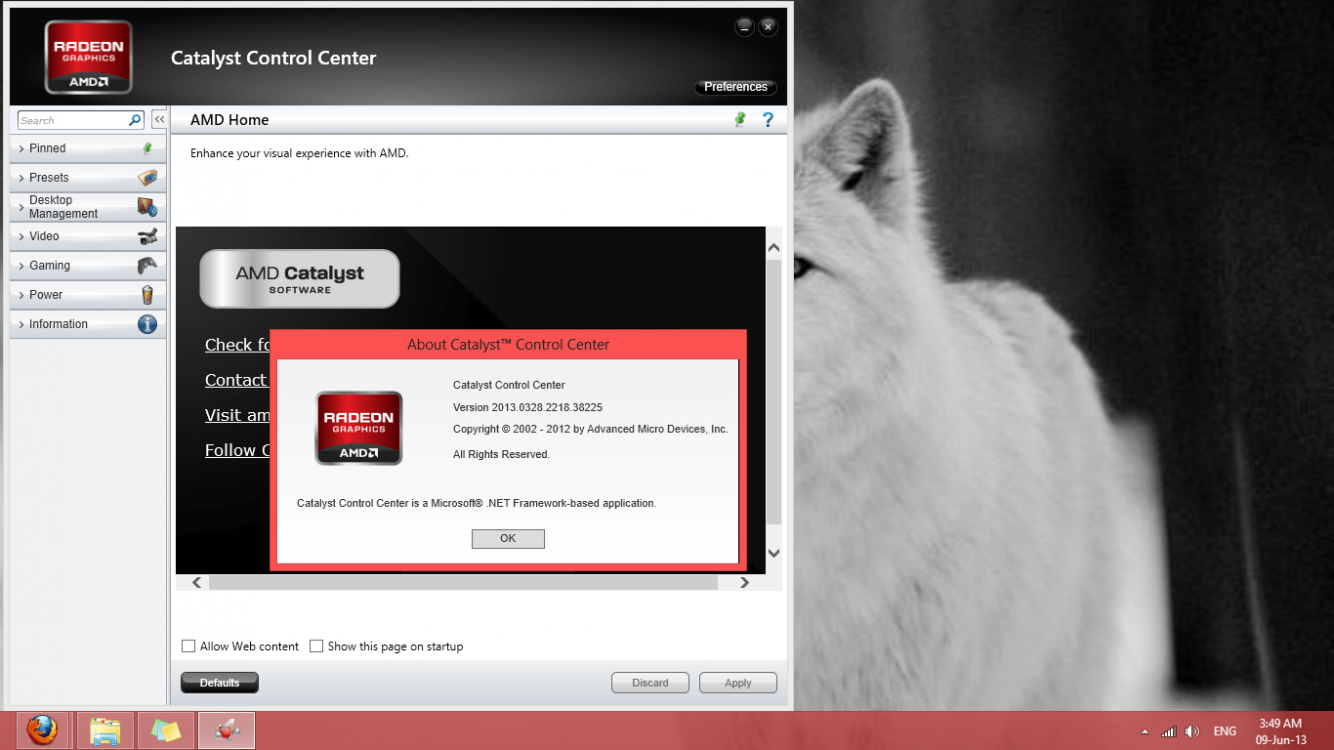Image resolution: width=1334 pixels, height=750 pixels.
Task: Click the 'All Rights Reserved.' text
Action: pos(502,454)
